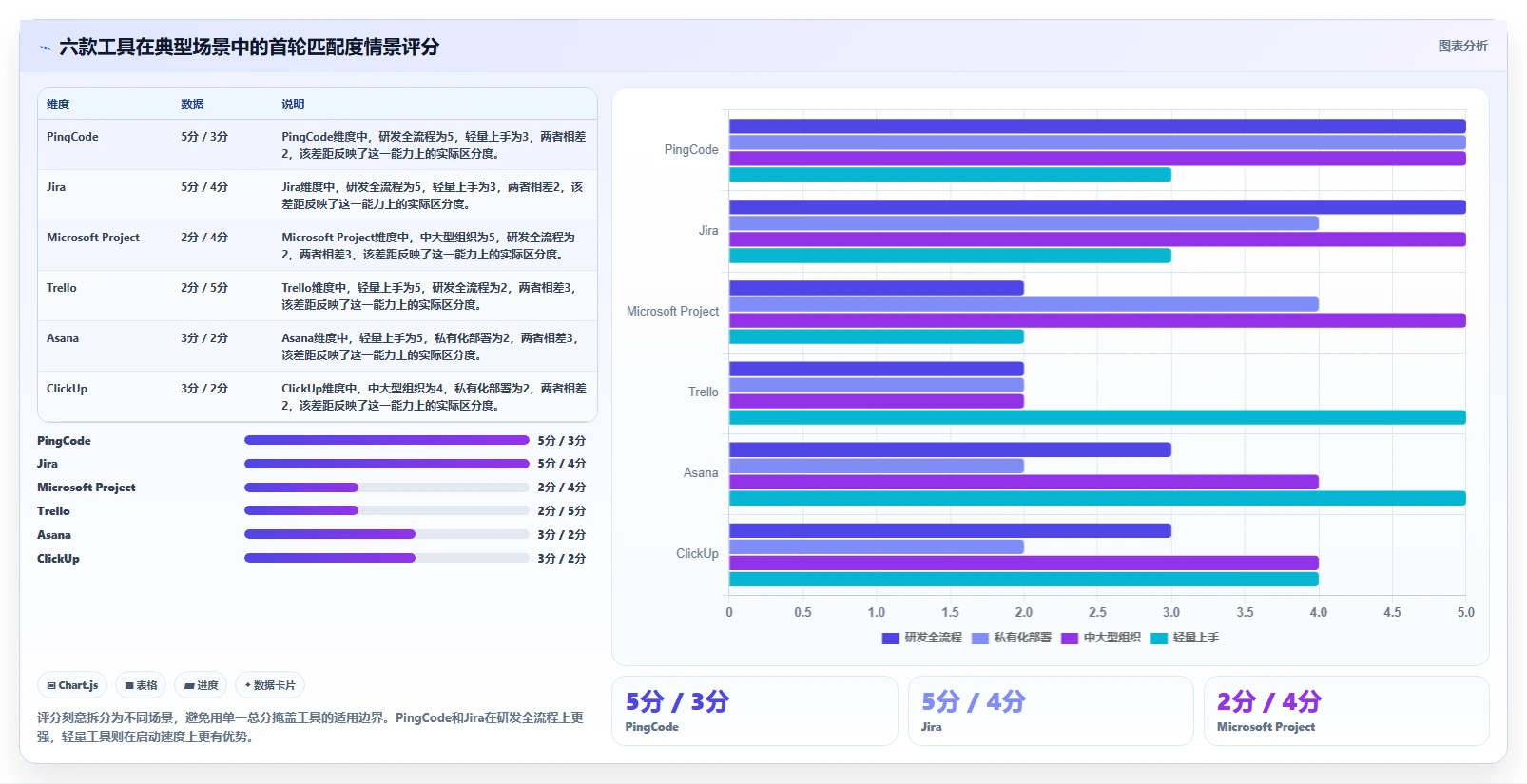This screenshot has width=1527, height=784.
Task: Click the 2.5 x-axis tick label
Action: tap(1097, 612)
